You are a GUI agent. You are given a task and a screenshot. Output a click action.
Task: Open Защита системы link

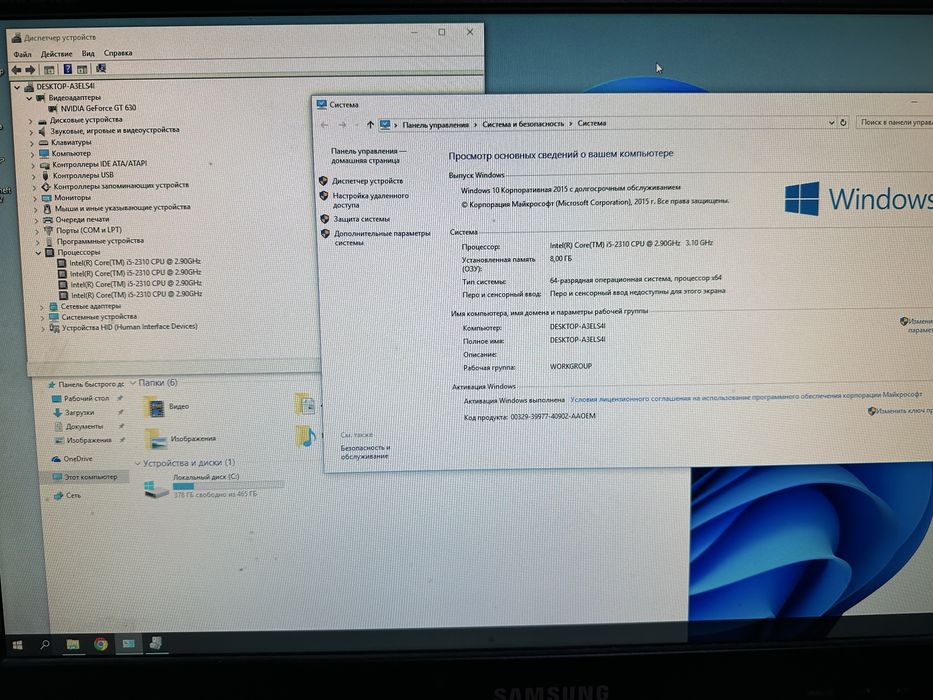361,219
